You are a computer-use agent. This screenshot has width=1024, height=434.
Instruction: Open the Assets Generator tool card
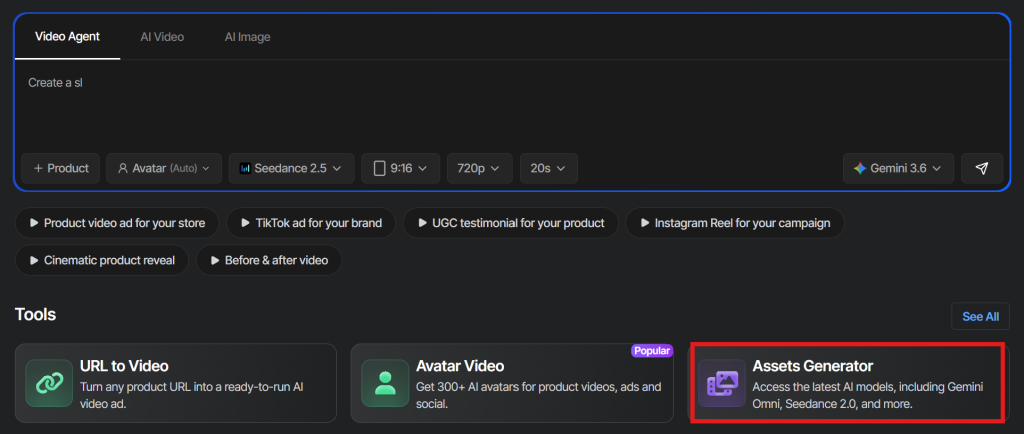click(848, 383)
